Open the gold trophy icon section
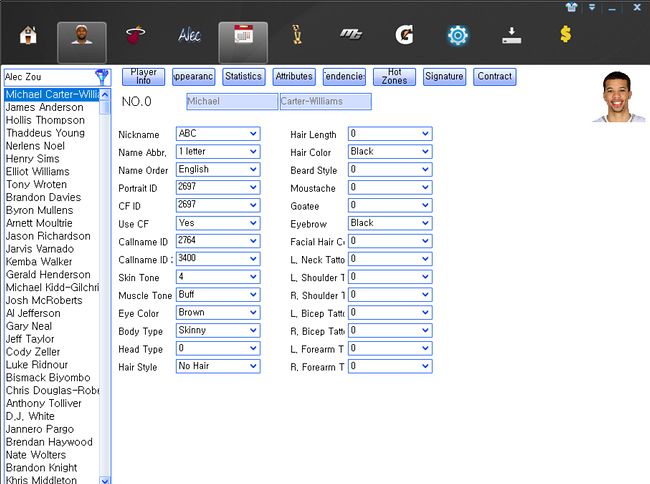The height and width of the screenshot is (484, 650). [296, 37]
